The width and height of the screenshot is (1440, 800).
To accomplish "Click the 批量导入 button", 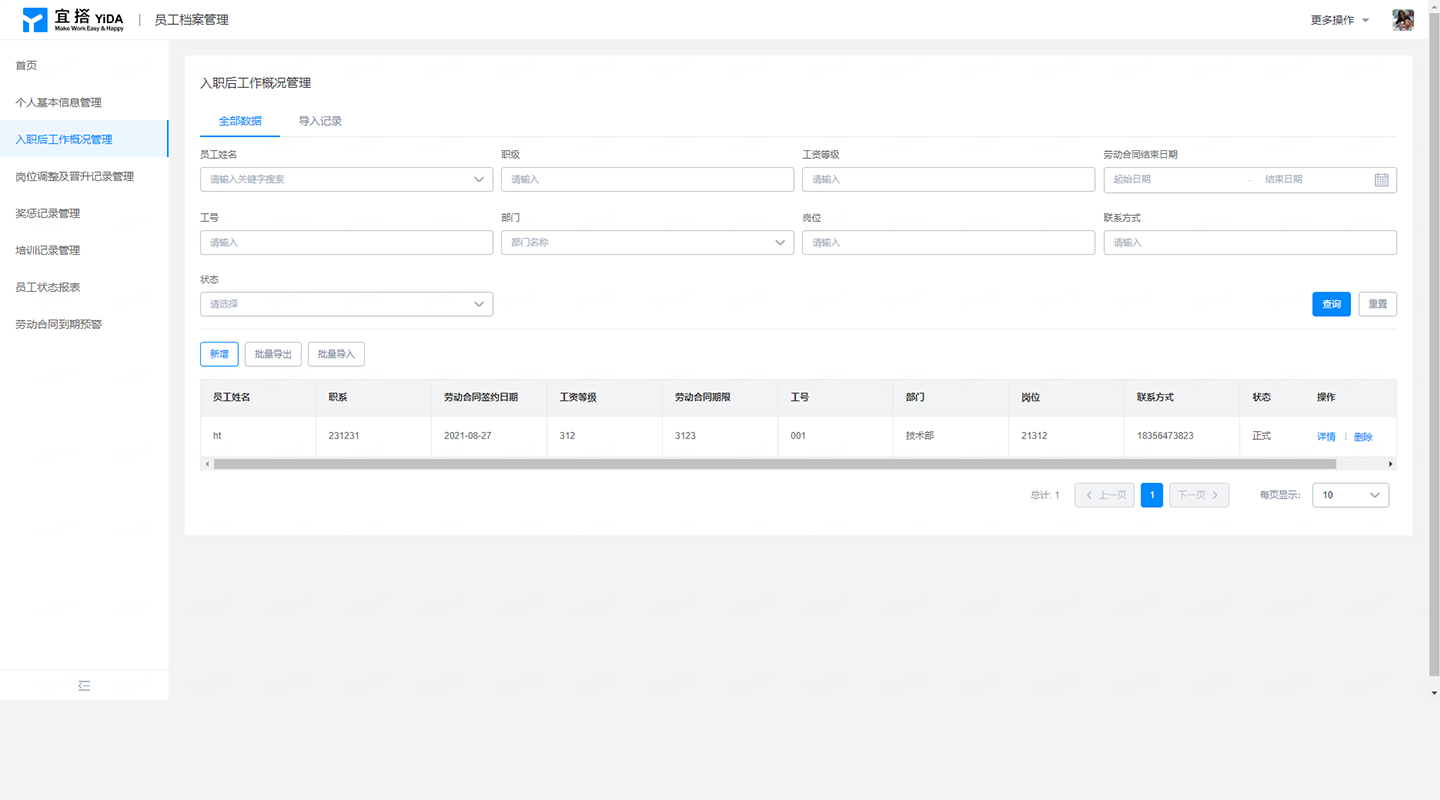I will [336, 354].
